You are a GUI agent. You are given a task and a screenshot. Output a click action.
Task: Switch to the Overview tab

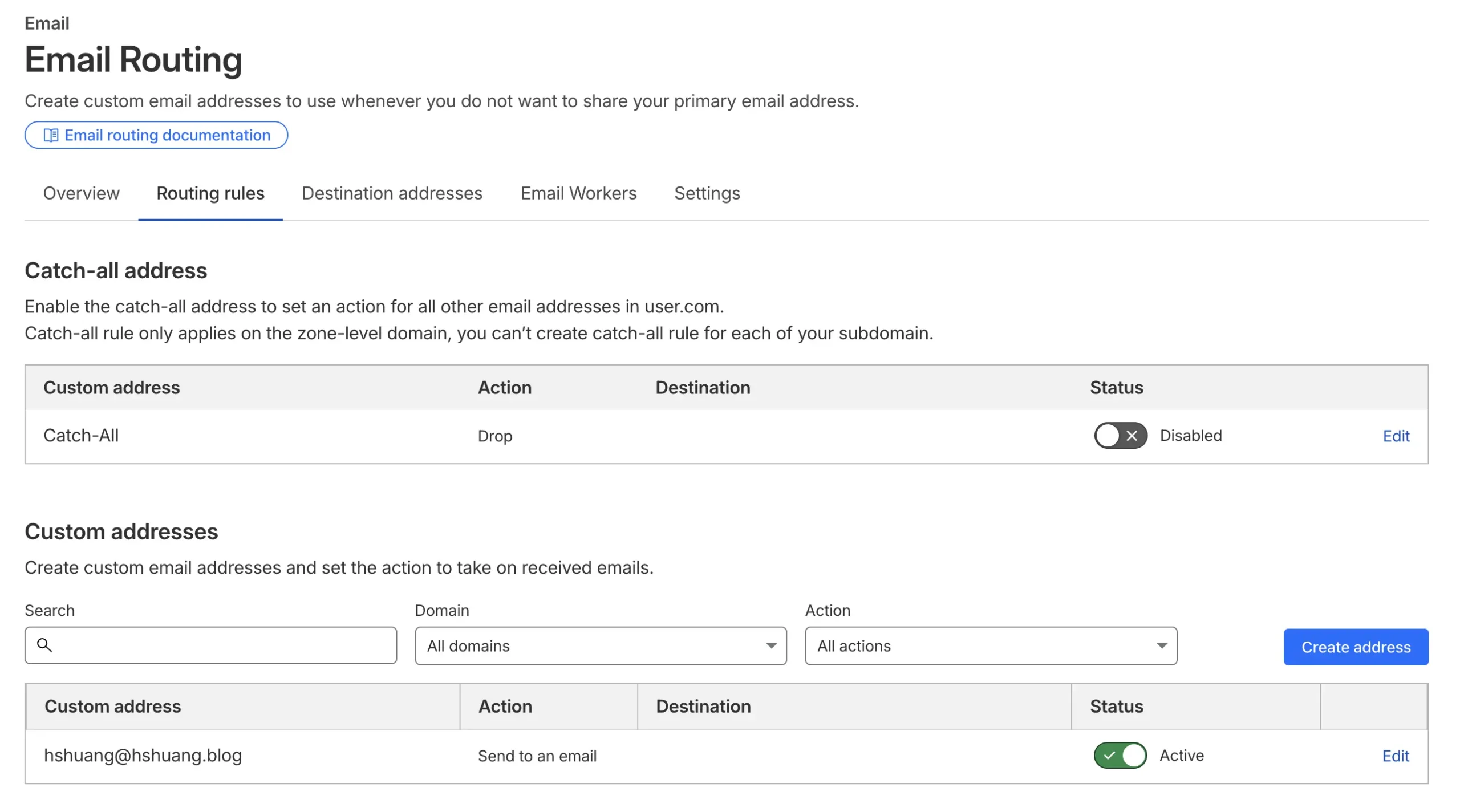pos(81,193)
